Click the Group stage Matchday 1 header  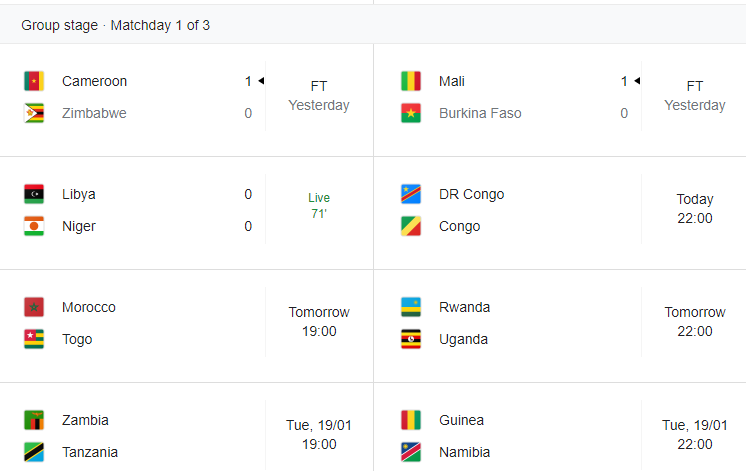115,25
